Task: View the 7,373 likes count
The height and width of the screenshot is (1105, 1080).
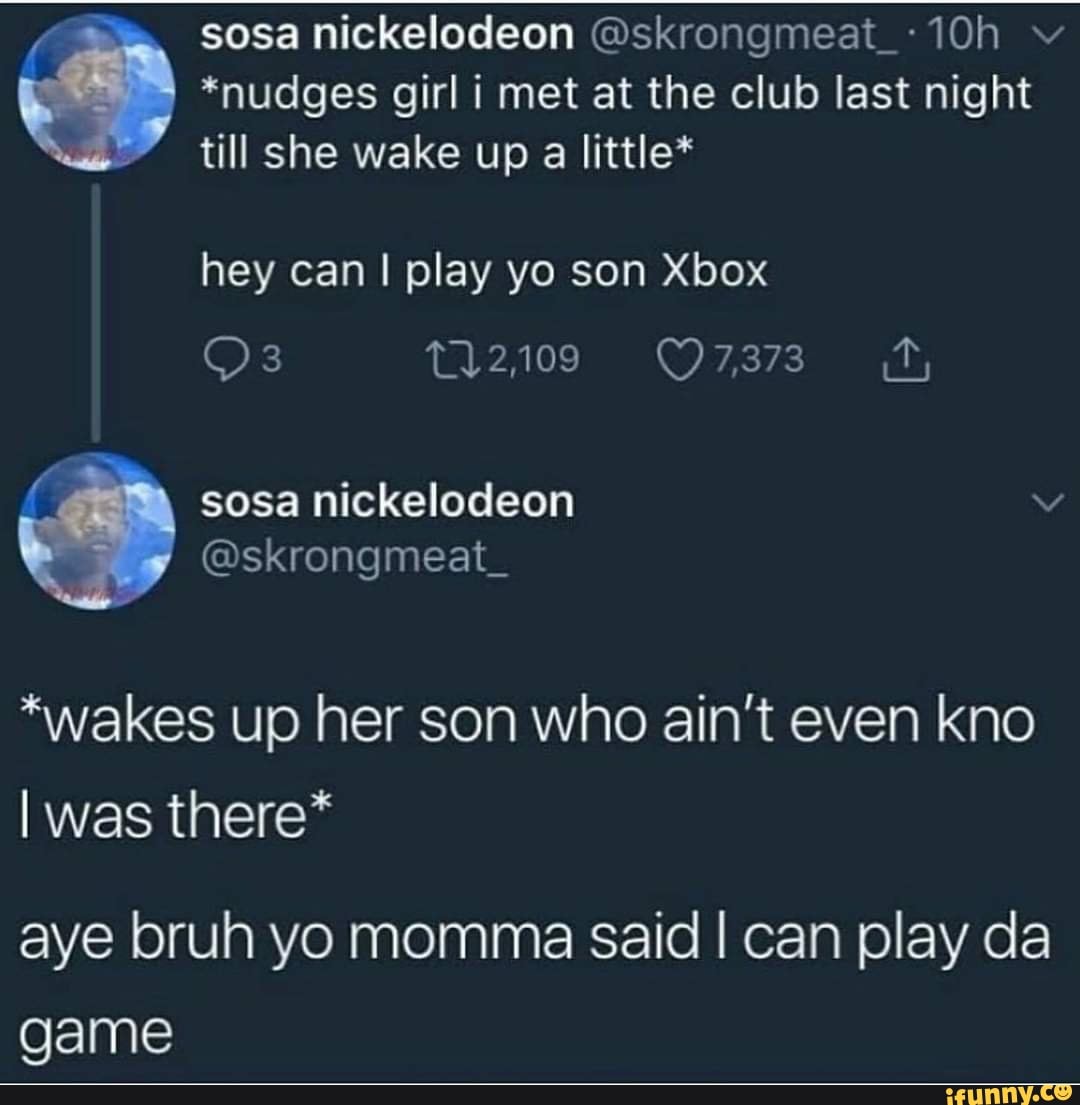Action: 759,359
